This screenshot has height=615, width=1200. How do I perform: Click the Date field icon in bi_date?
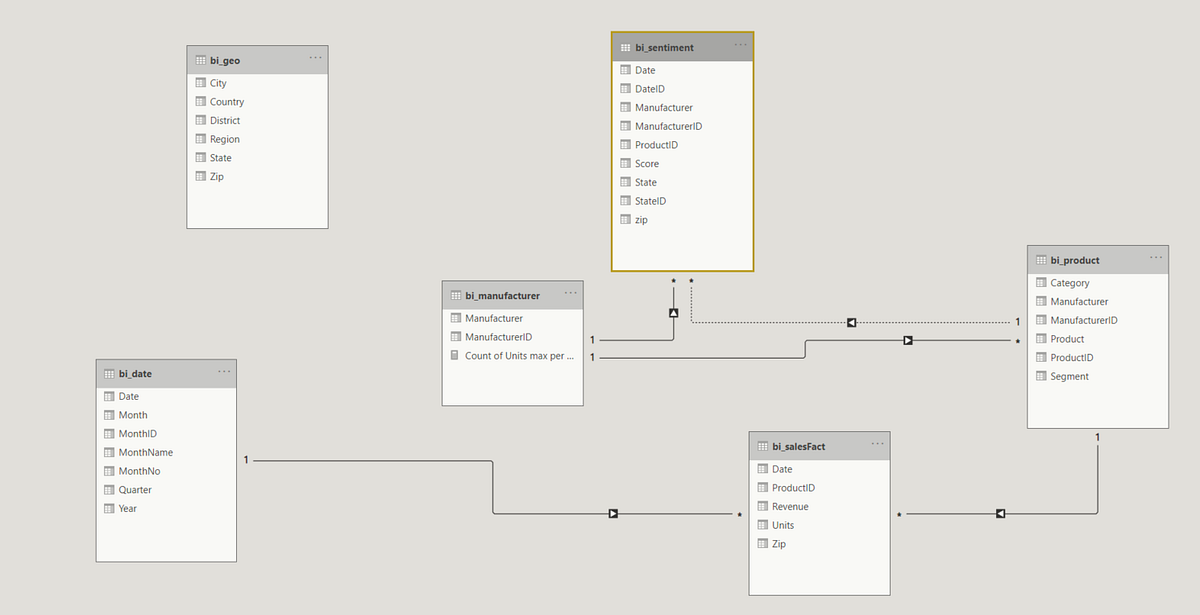[x=109, y=396]
